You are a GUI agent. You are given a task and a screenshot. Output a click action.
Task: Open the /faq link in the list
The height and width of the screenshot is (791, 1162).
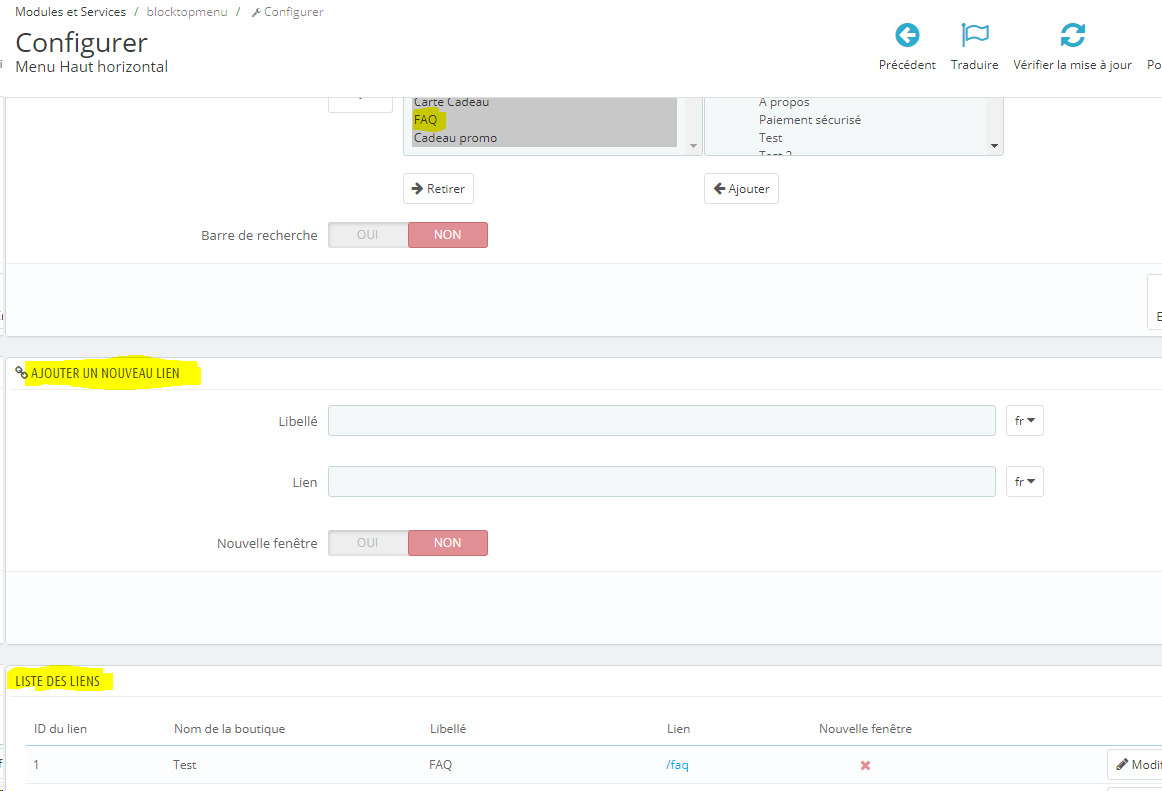(677, 765)
